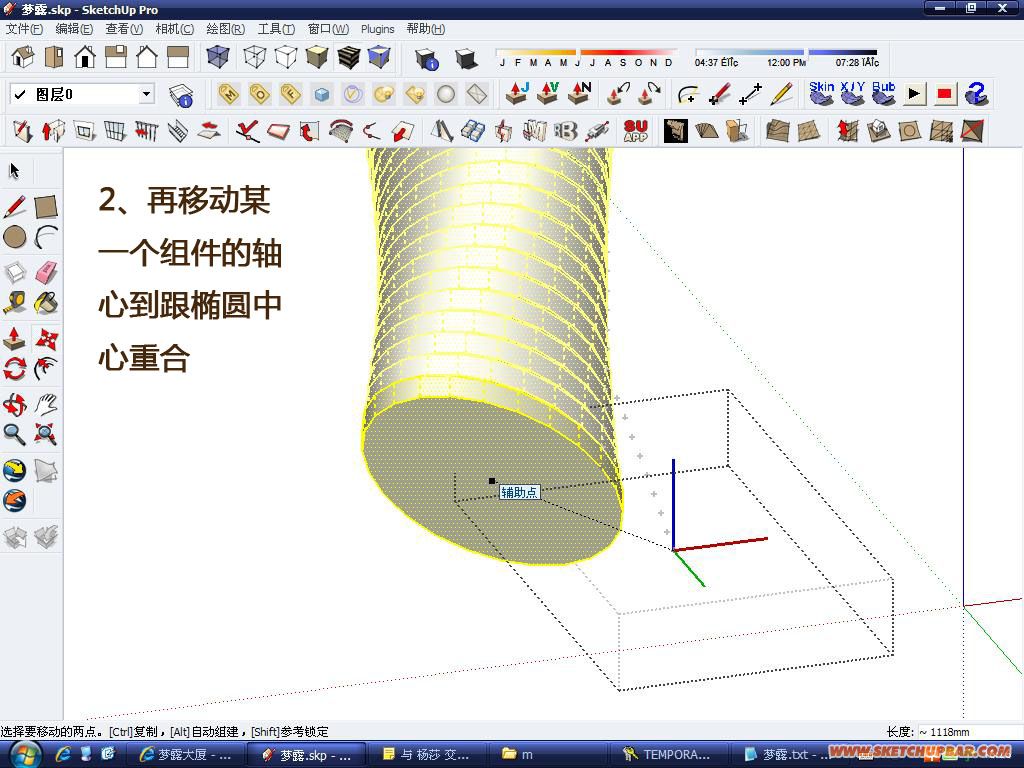Viewport: 1024px width, 768px height.
Task: Open the layer manager icon
Action: tap(181, 95)
